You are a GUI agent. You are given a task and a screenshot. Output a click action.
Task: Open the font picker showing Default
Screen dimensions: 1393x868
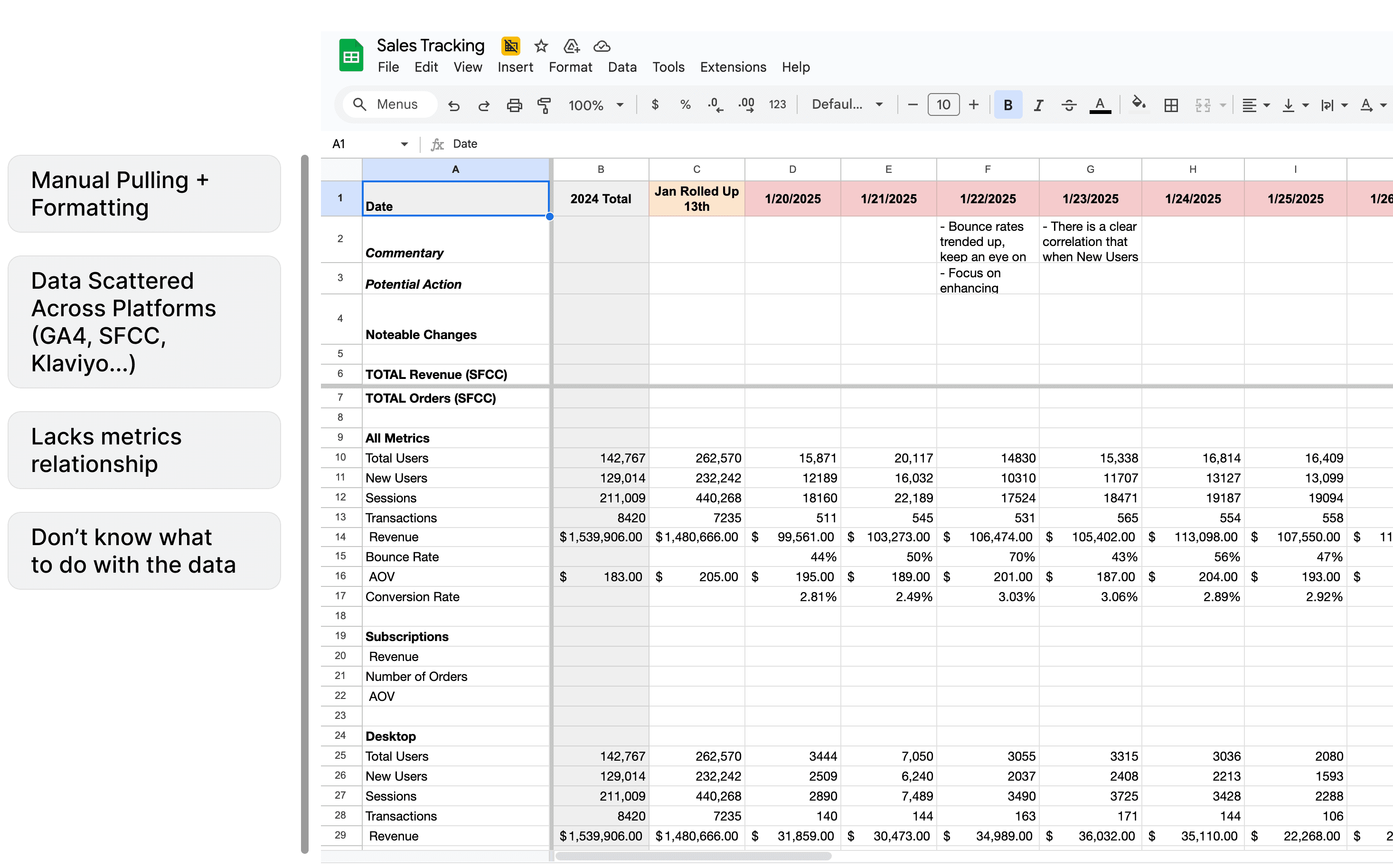click(847, 104)
